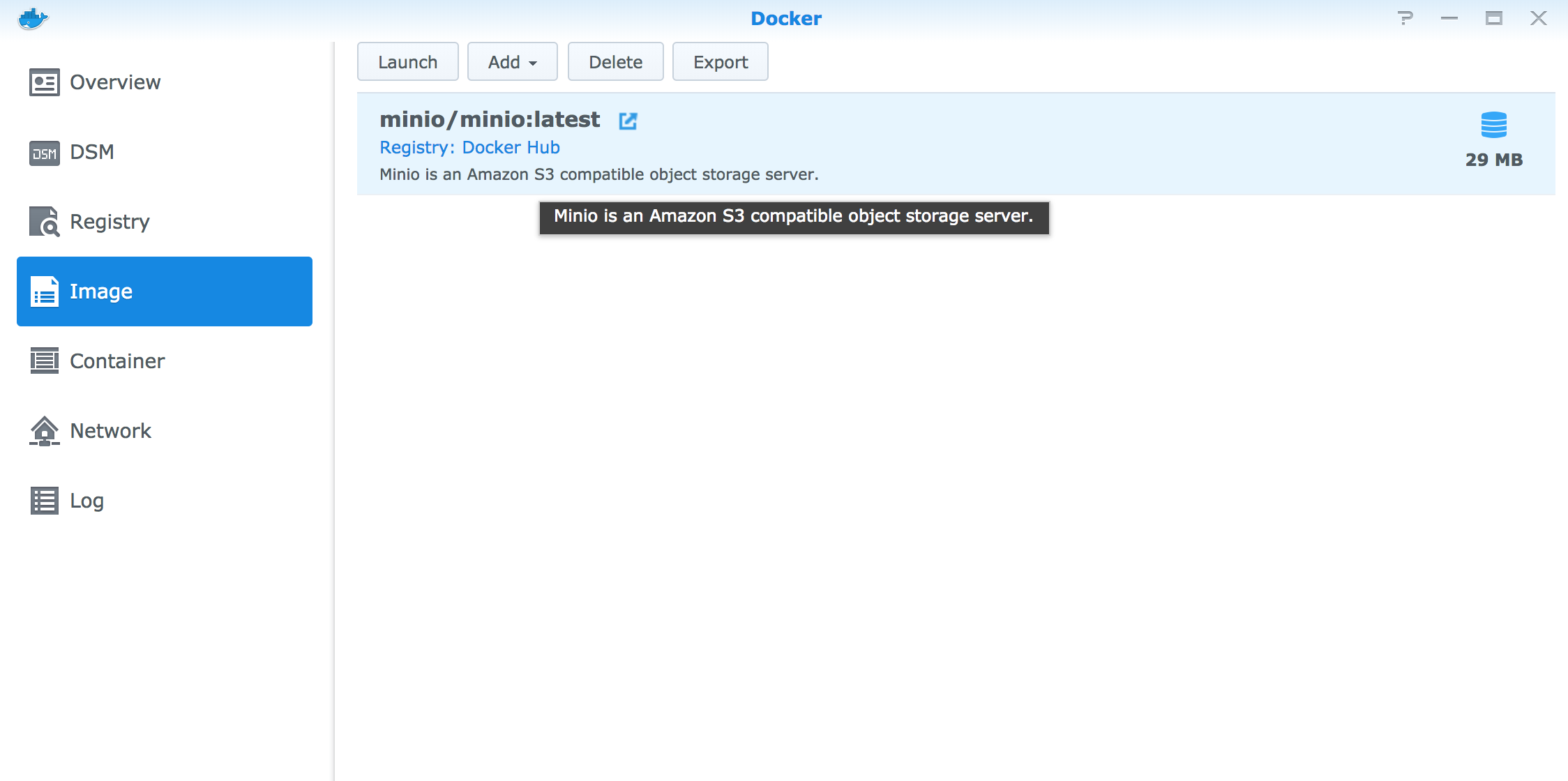Viewport: 1568px width, 781px height.
Task: Go to the Registry section
Action: click(x=110, y=222)
